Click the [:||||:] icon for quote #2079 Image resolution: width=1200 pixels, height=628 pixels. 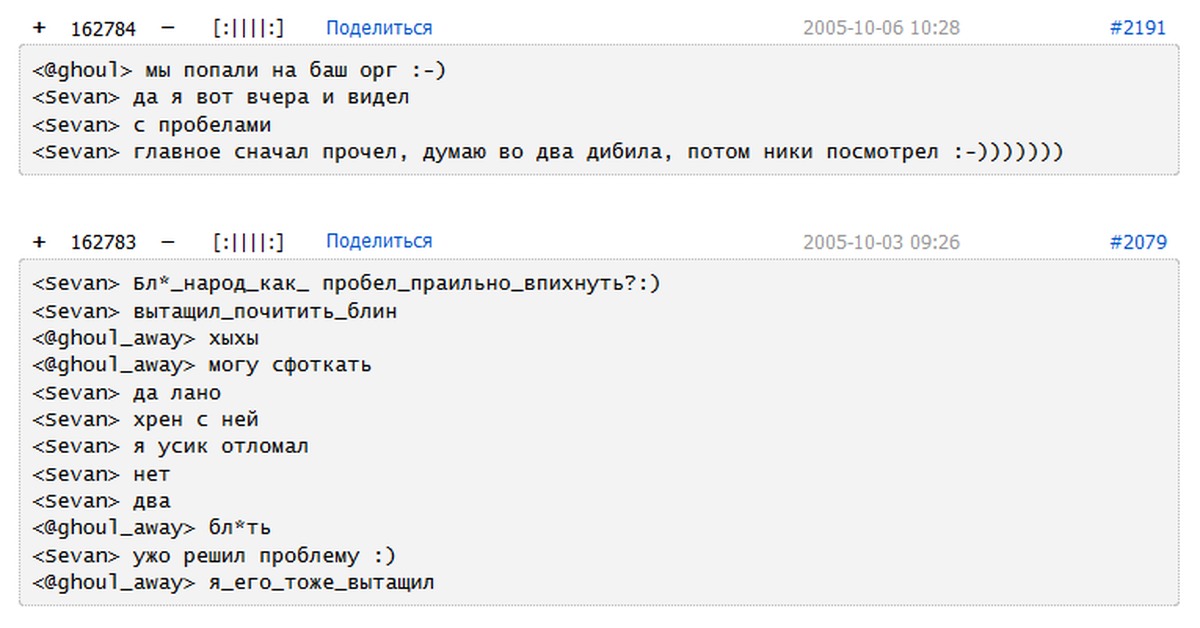pos(248,242)
